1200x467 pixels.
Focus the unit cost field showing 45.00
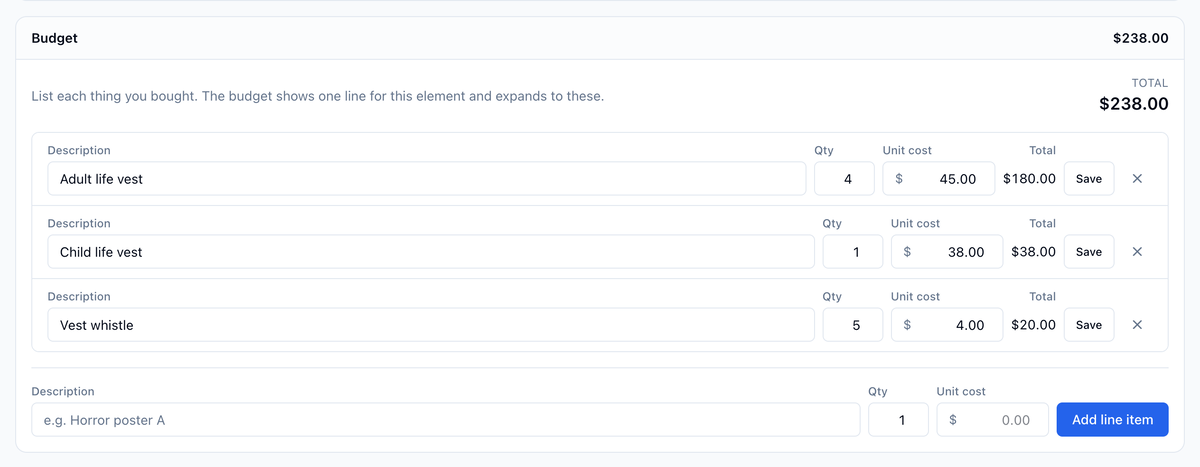(x=938, y=179)
